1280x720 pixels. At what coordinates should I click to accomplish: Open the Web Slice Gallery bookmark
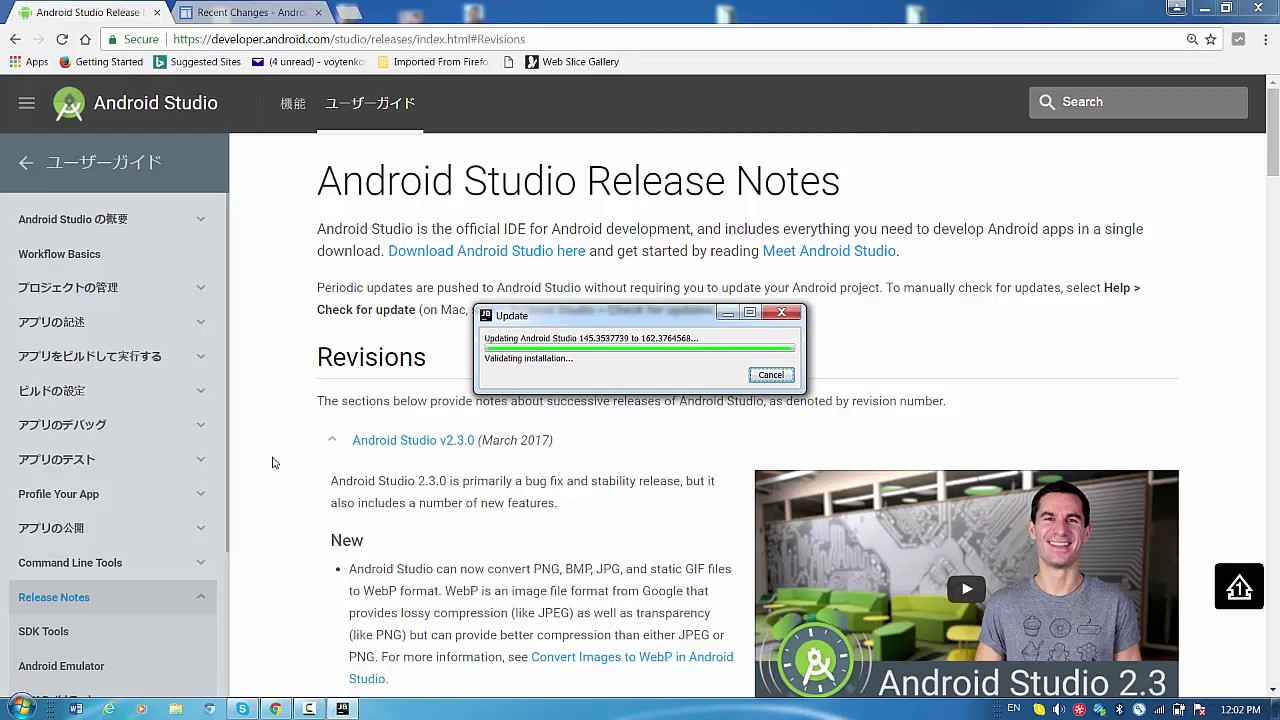click(x=572, y=62)
